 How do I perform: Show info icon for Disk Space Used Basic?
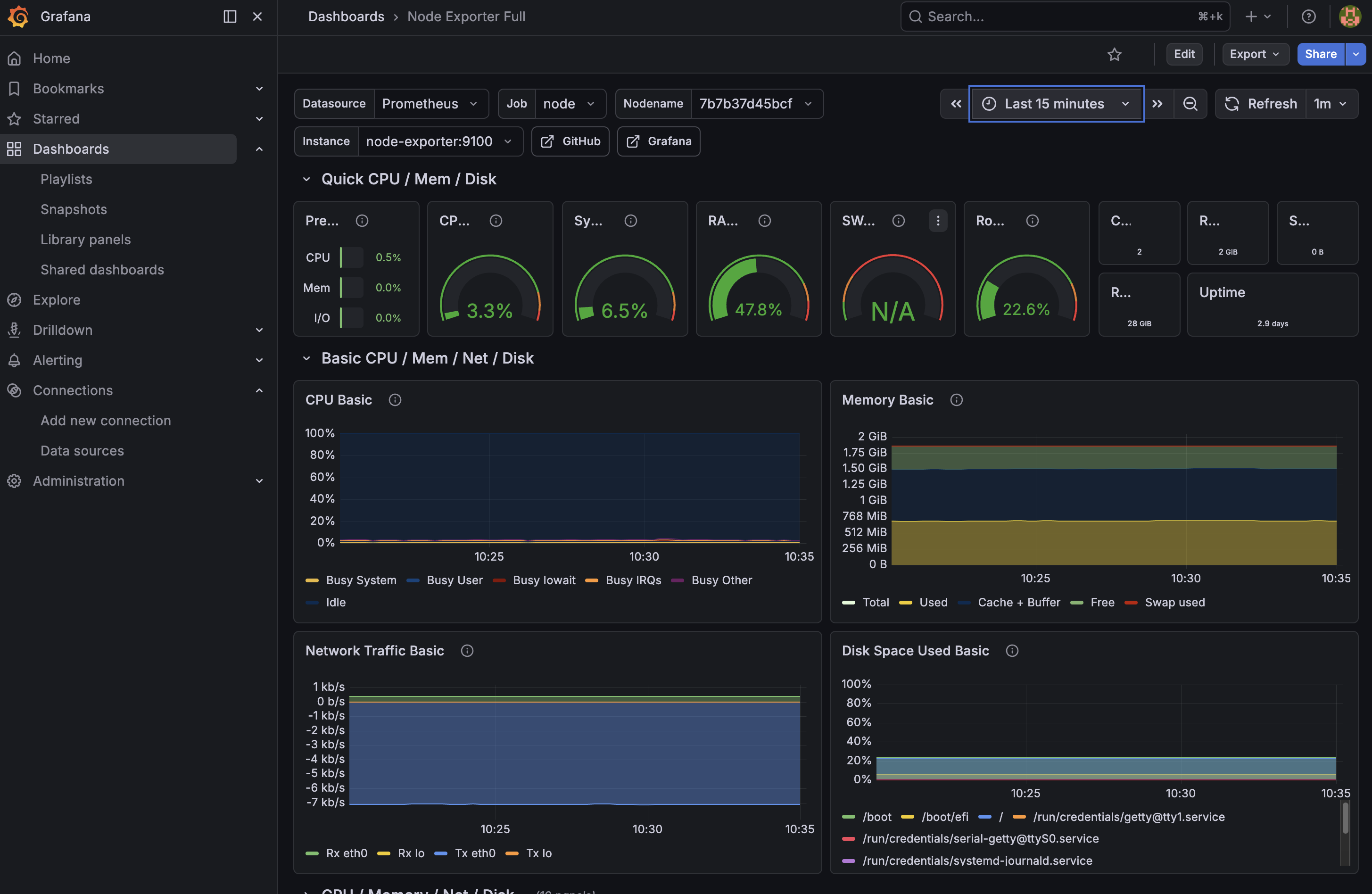point(1012,650)
